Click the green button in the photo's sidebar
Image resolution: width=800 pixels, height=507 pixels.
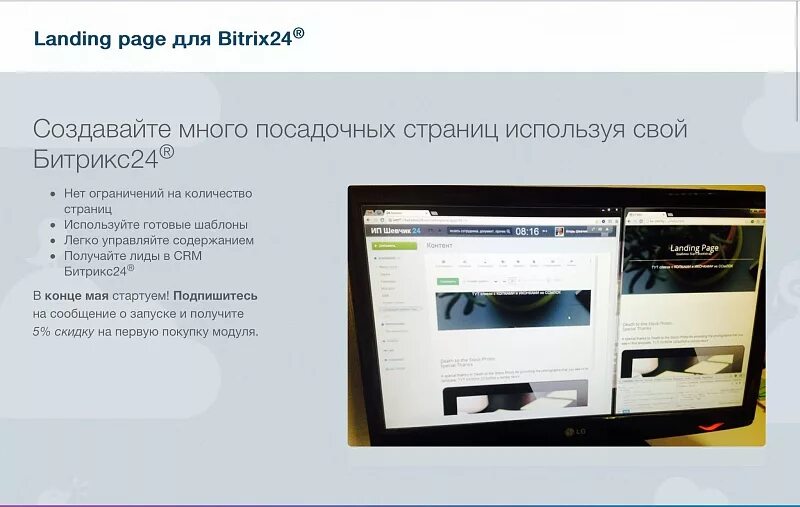394,246
